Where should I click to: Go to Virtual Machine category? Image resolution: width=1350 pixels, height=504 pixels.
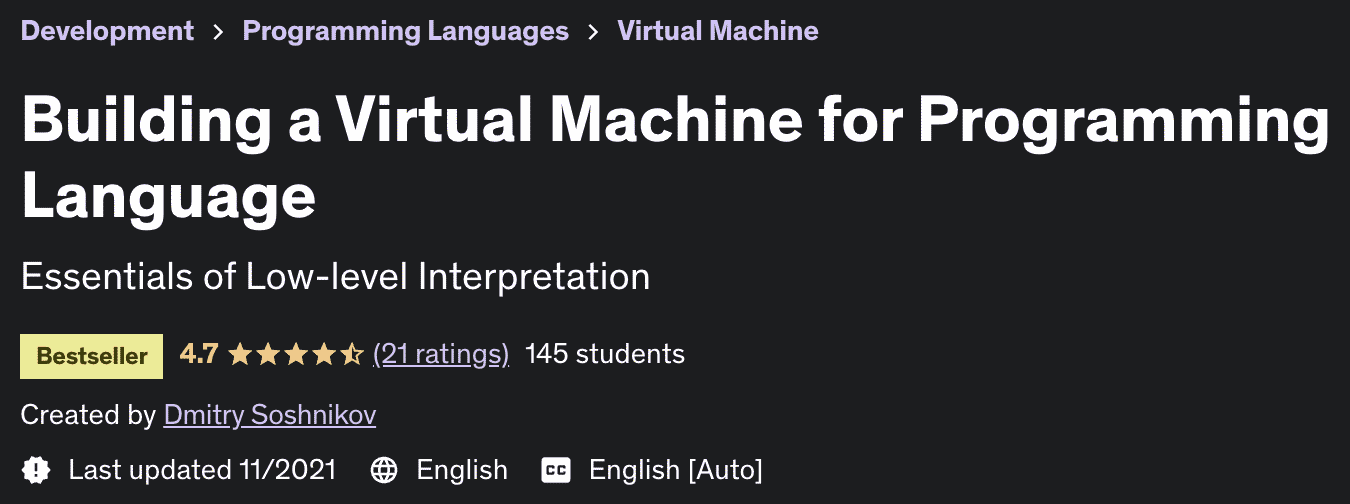pos(717,31)
